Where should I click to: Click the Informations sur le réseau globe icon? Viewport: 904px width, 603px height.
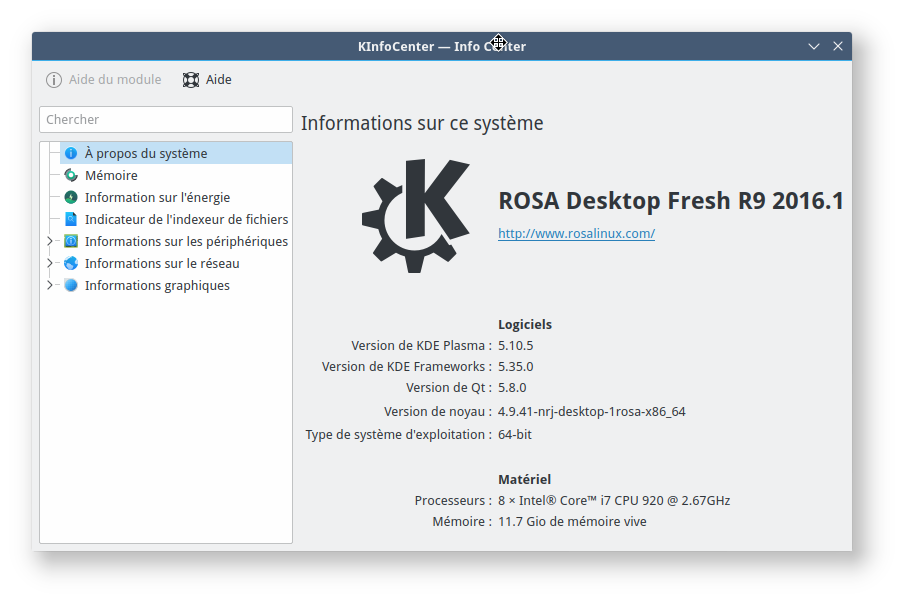tap(71, 263)
